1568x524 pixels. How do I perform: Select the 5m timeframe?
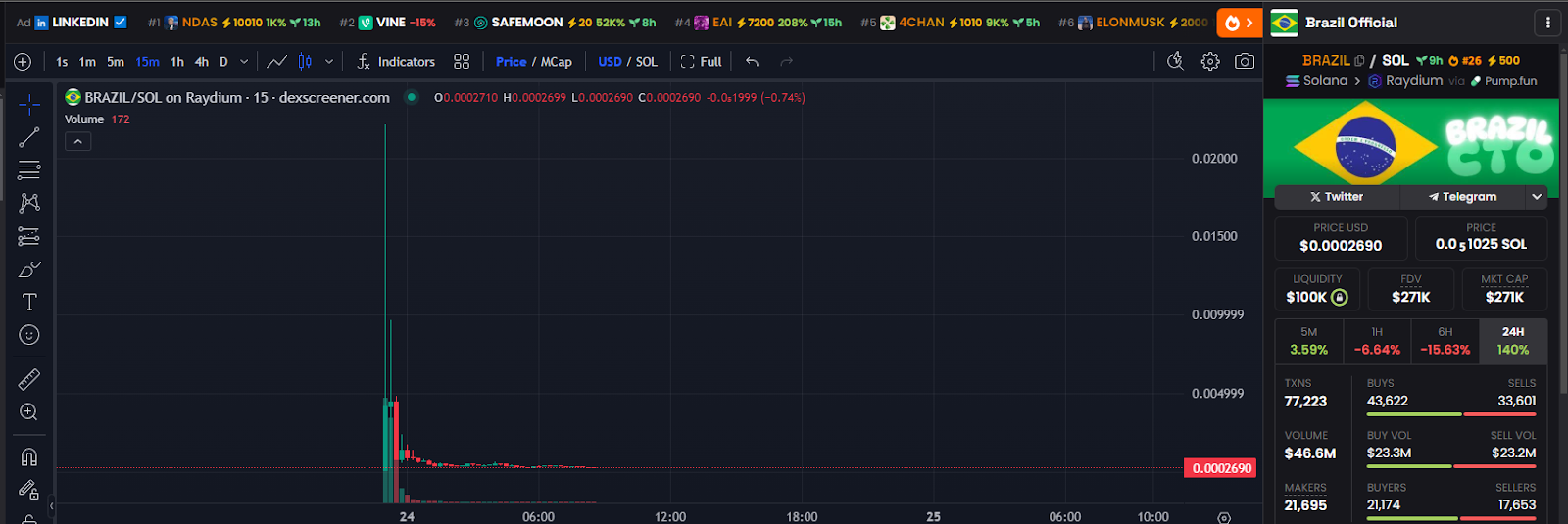[x=116, y=62]
